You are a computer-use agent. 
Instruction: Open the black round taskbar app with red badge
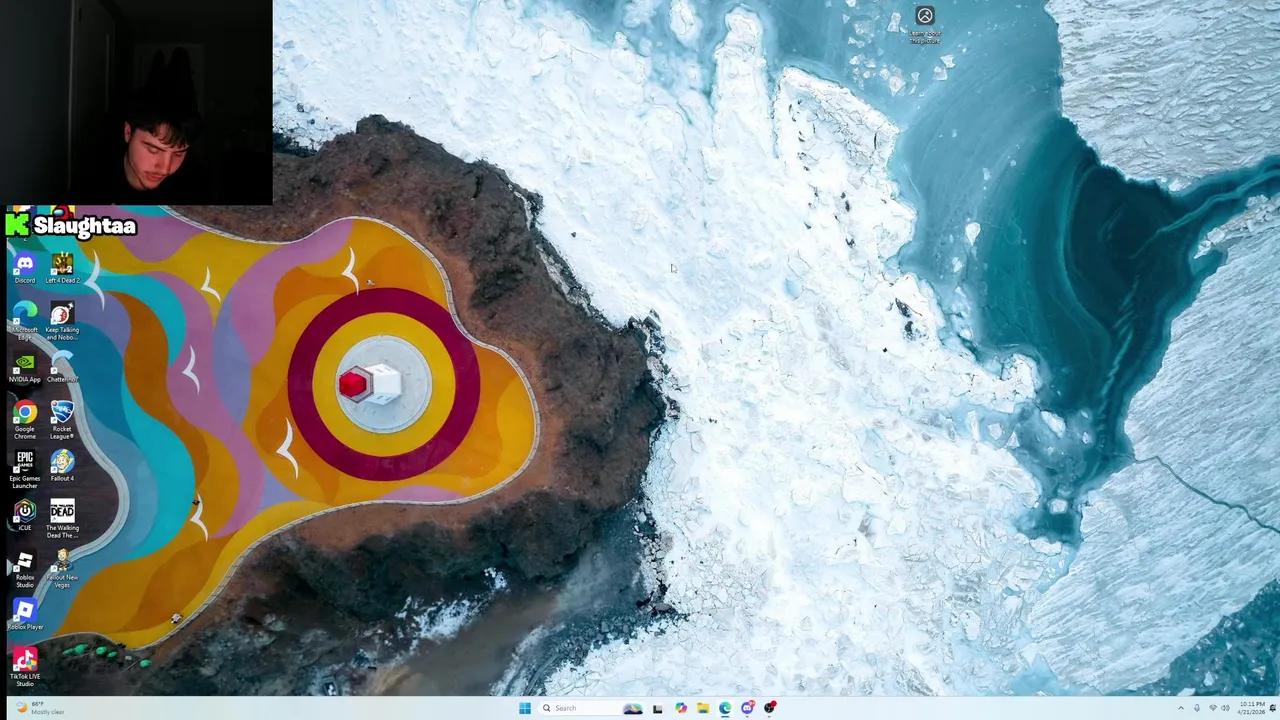pyautogui.click(x=769, y=708)
